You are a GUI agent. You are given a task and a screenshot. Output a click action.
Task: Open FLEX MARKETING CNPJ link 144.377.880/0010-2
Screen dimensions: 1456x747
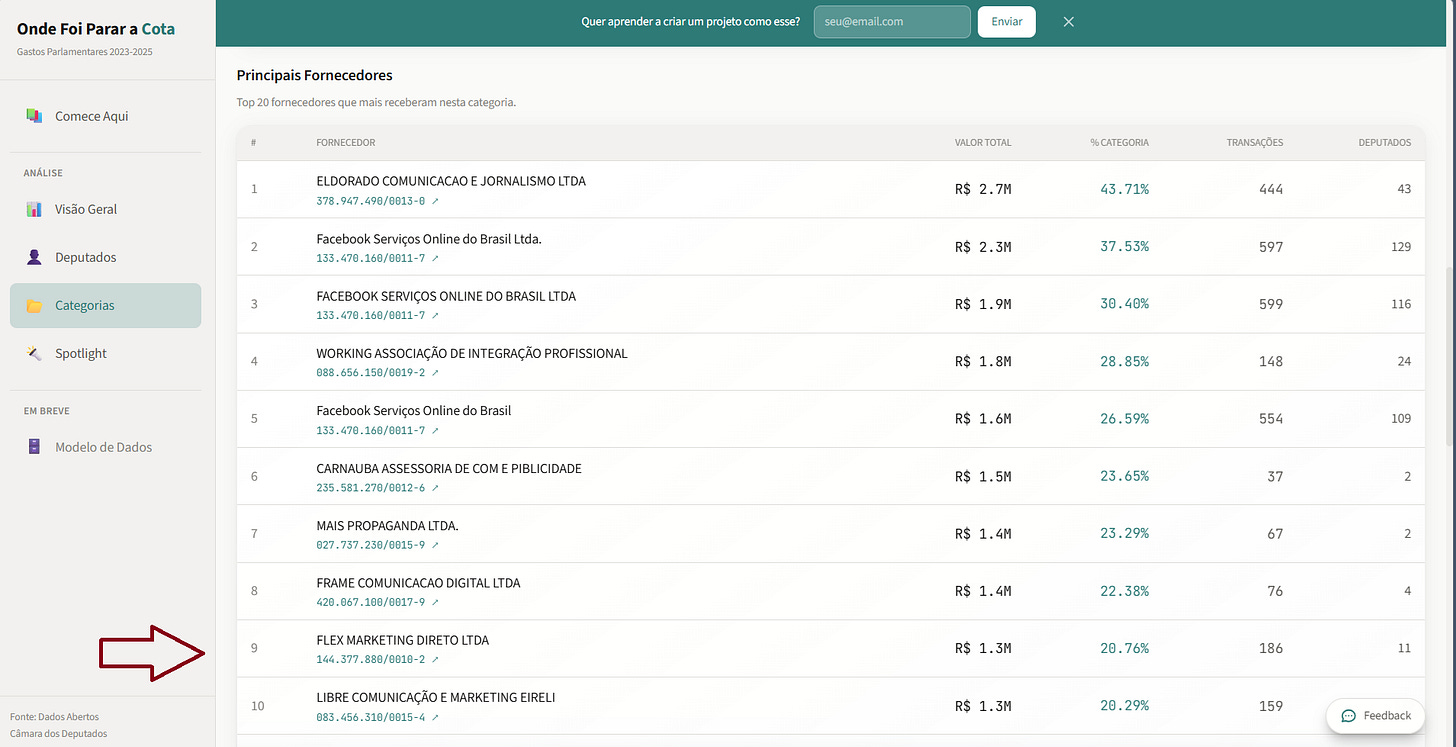click(x=377, y=660)
